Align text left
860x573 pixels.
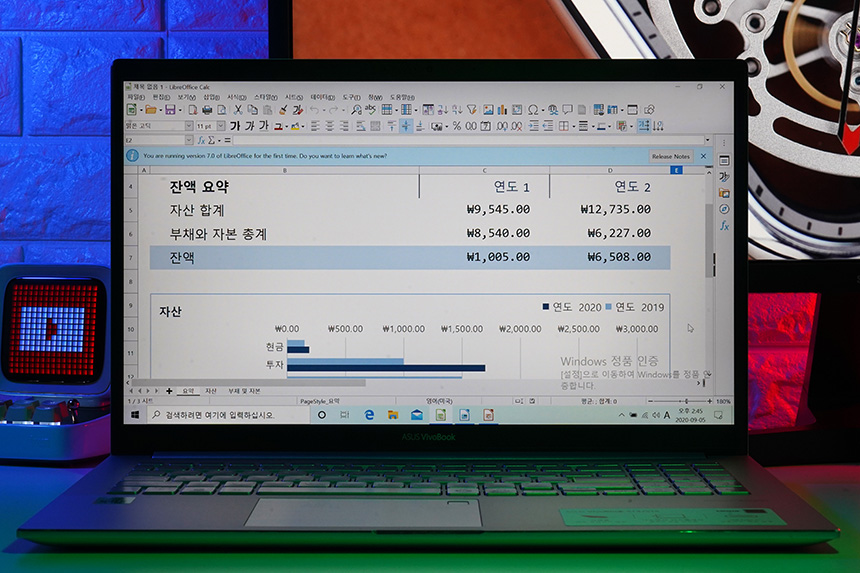point(315,126)
